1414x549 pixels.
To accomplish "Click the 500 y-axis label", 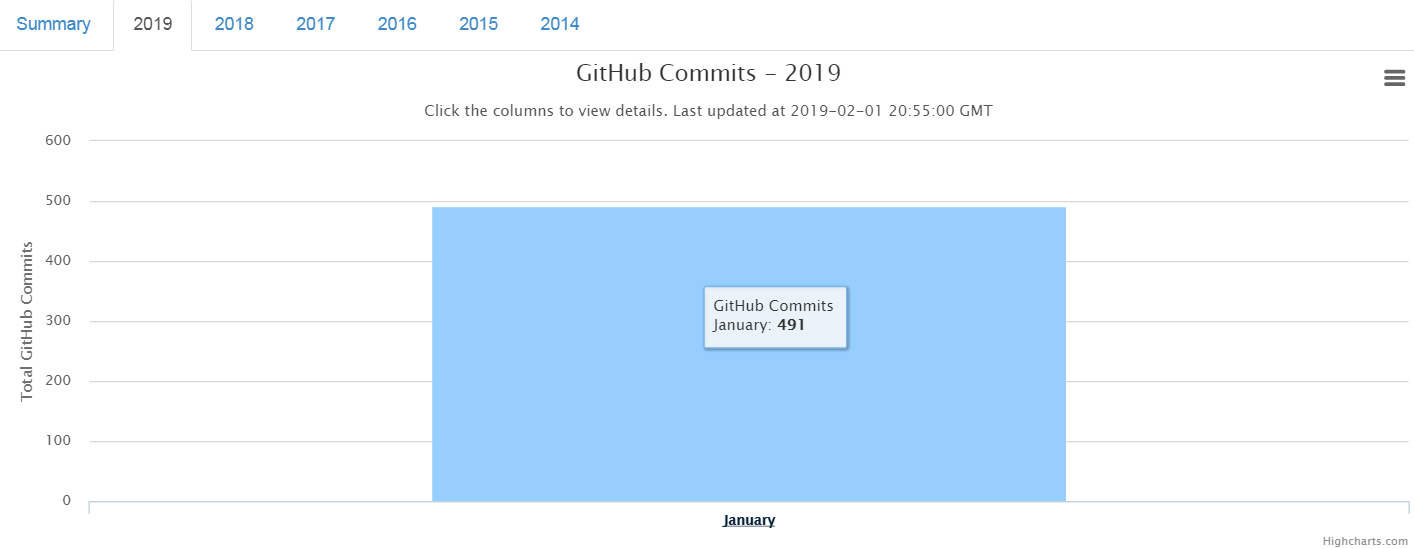I will [58, 200].
